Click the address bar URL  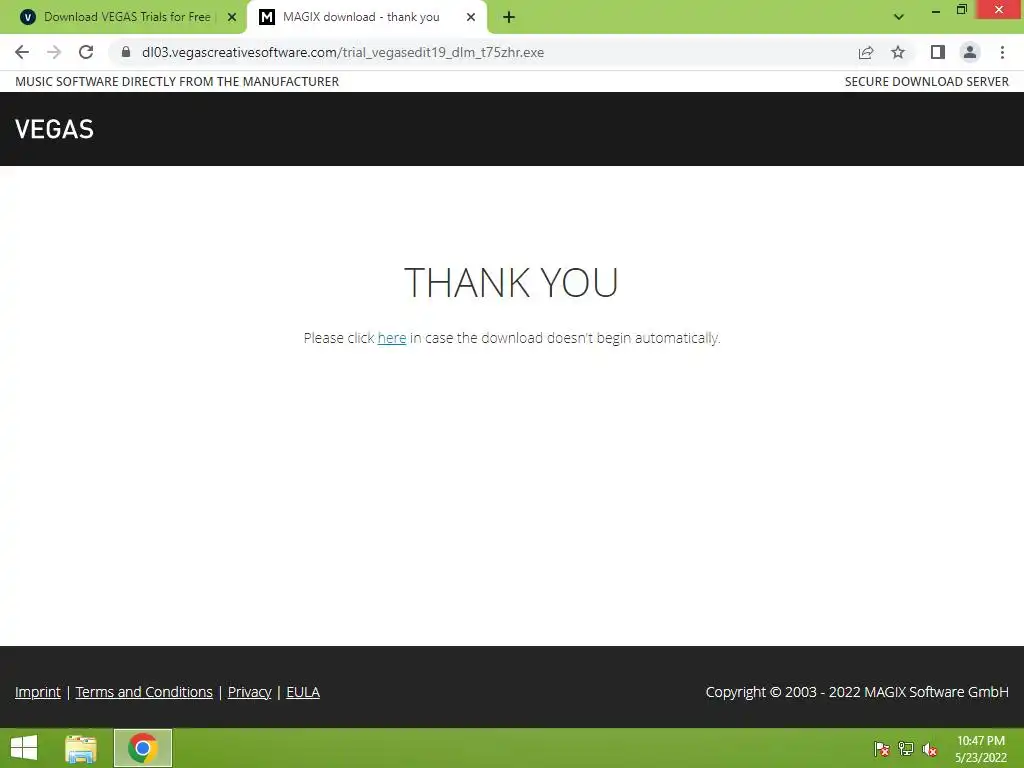pos(342,52)
